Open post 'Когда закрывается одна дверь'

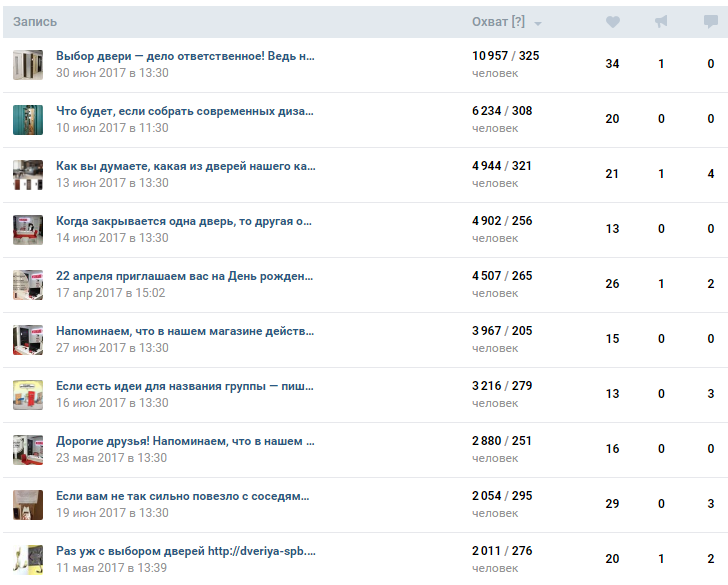(x=185, y=221)
